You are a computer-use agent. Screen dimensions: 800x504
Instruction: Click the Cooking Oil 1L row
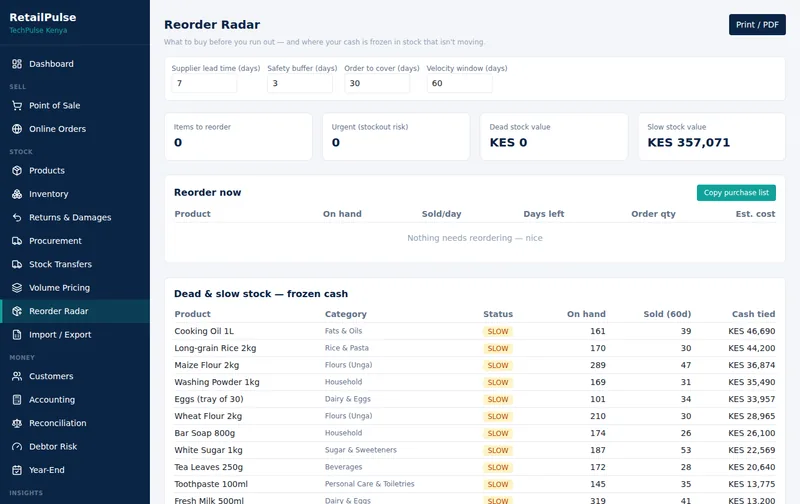(x=474, y=331)
